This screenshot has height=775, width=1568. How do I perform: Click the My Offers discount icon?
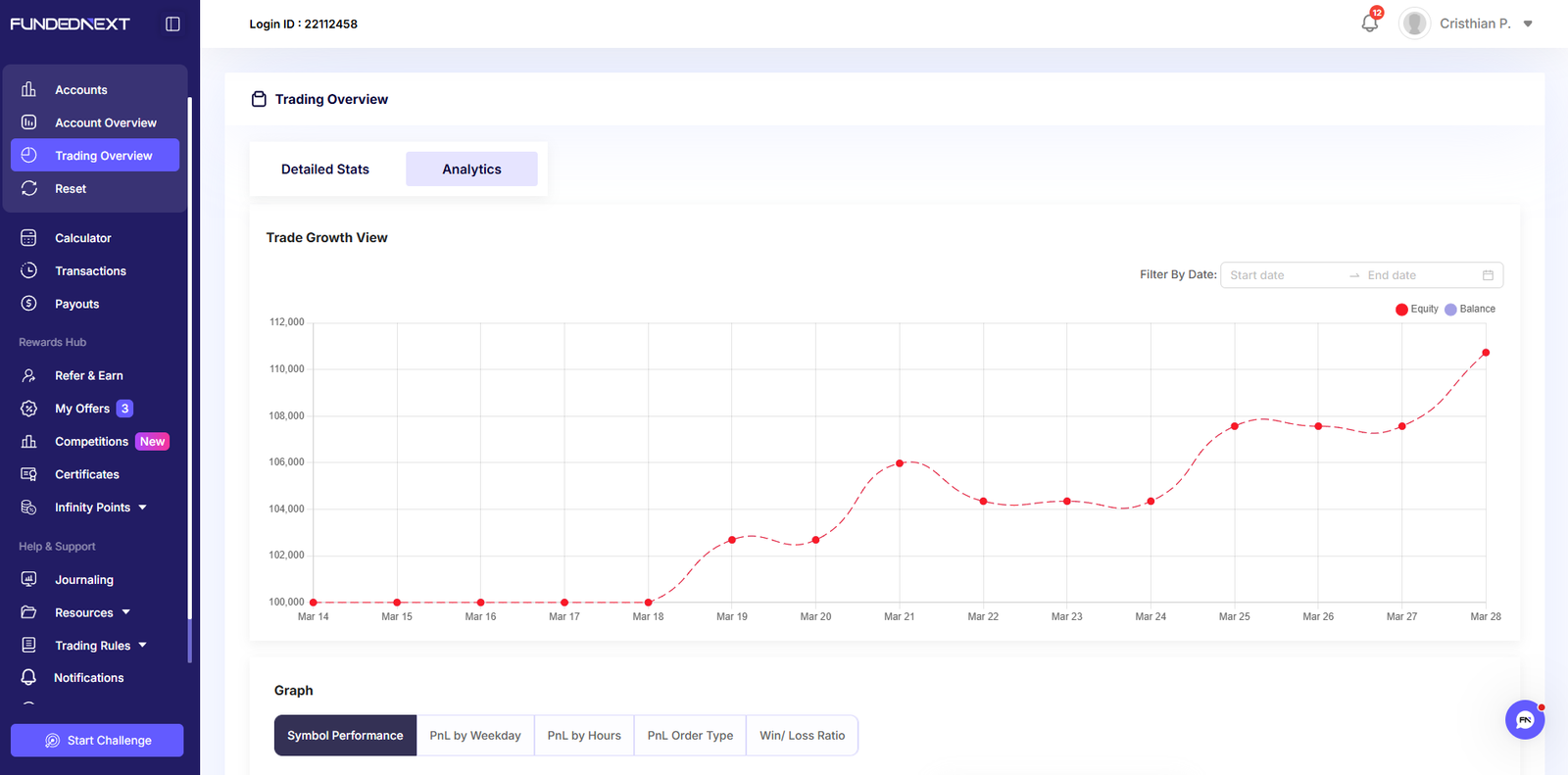[x=28, y=409]
